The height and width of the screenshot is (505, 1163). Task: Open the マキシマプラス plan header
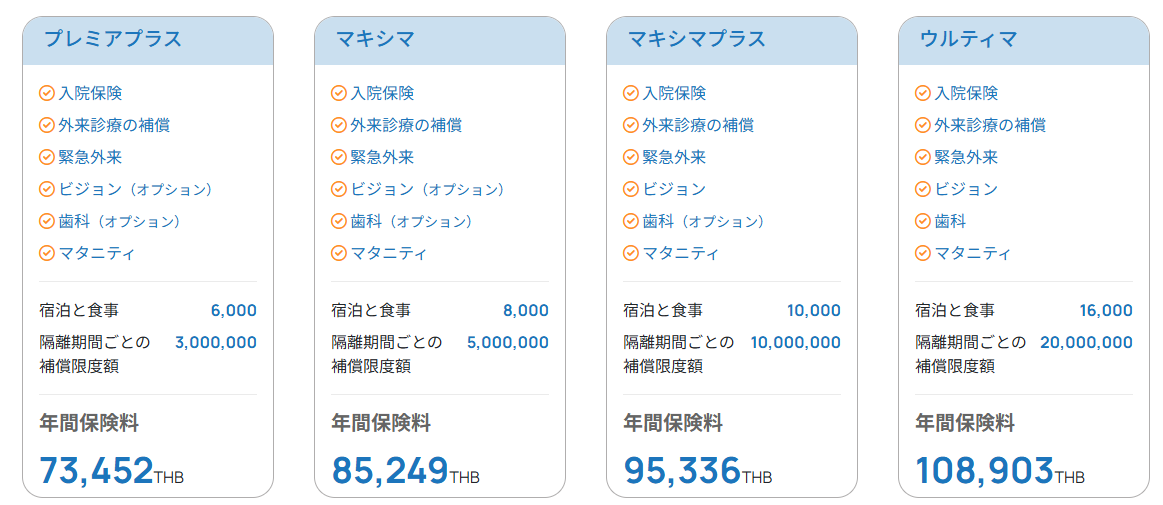coord(697,40)
